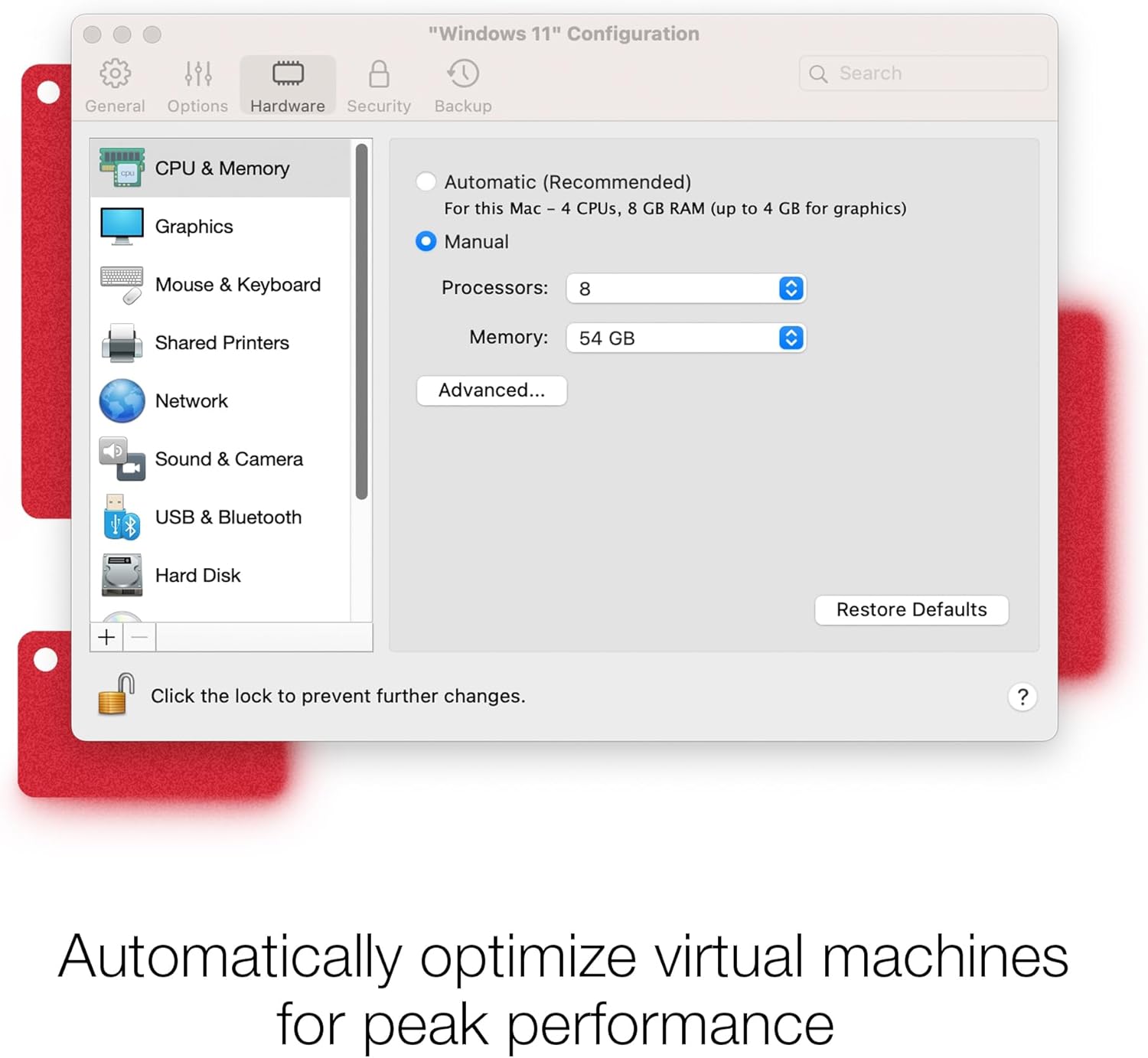Click the Hard Disk drive icon
The height and width of the screenshot is (1058, 1148).
[x=122, y=575]
